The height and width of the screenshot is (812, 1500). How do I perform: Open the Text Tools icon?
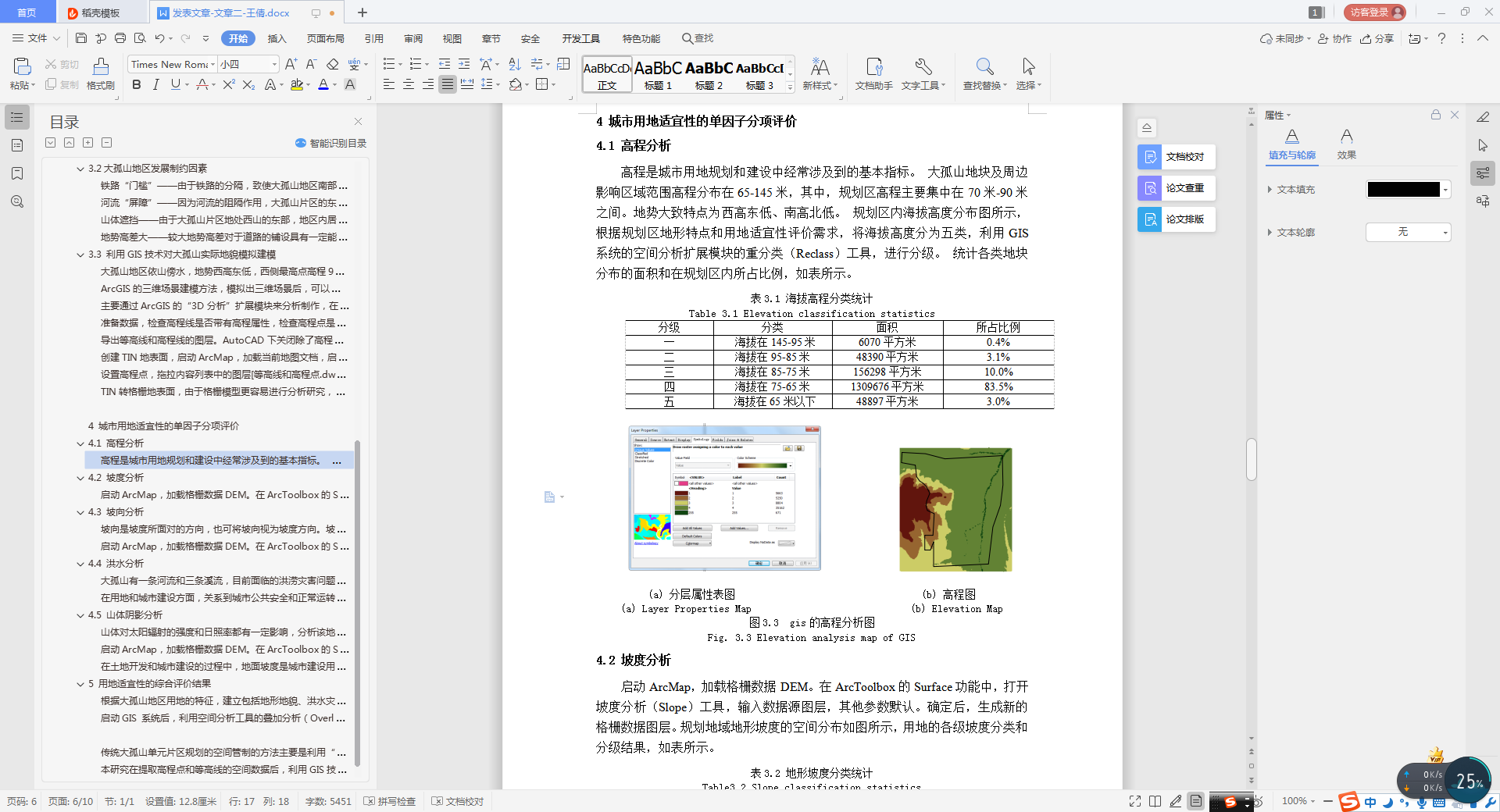pos(923,74)
